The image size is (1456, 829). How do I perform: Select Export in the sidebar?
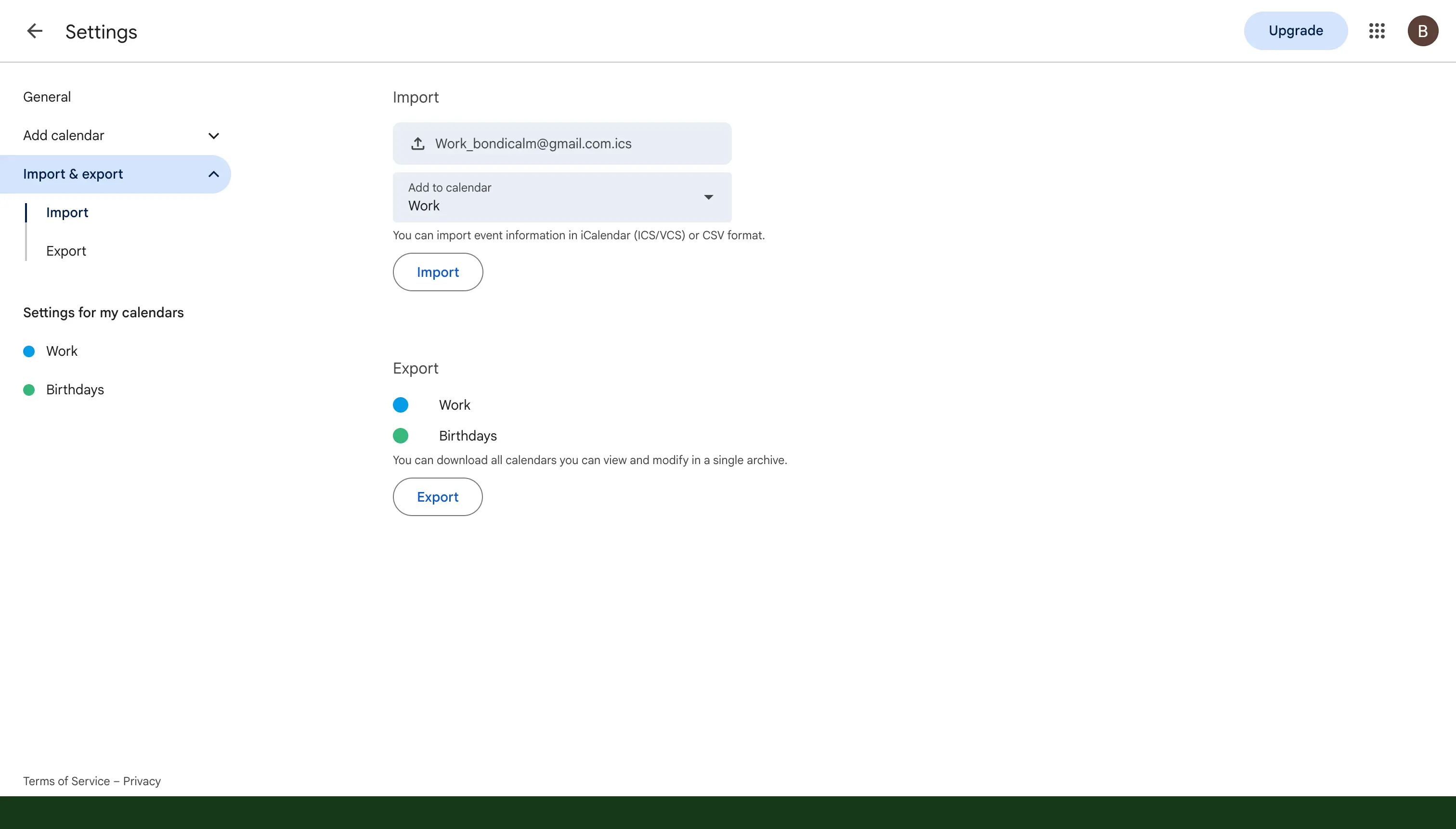(x=66, y=251)
